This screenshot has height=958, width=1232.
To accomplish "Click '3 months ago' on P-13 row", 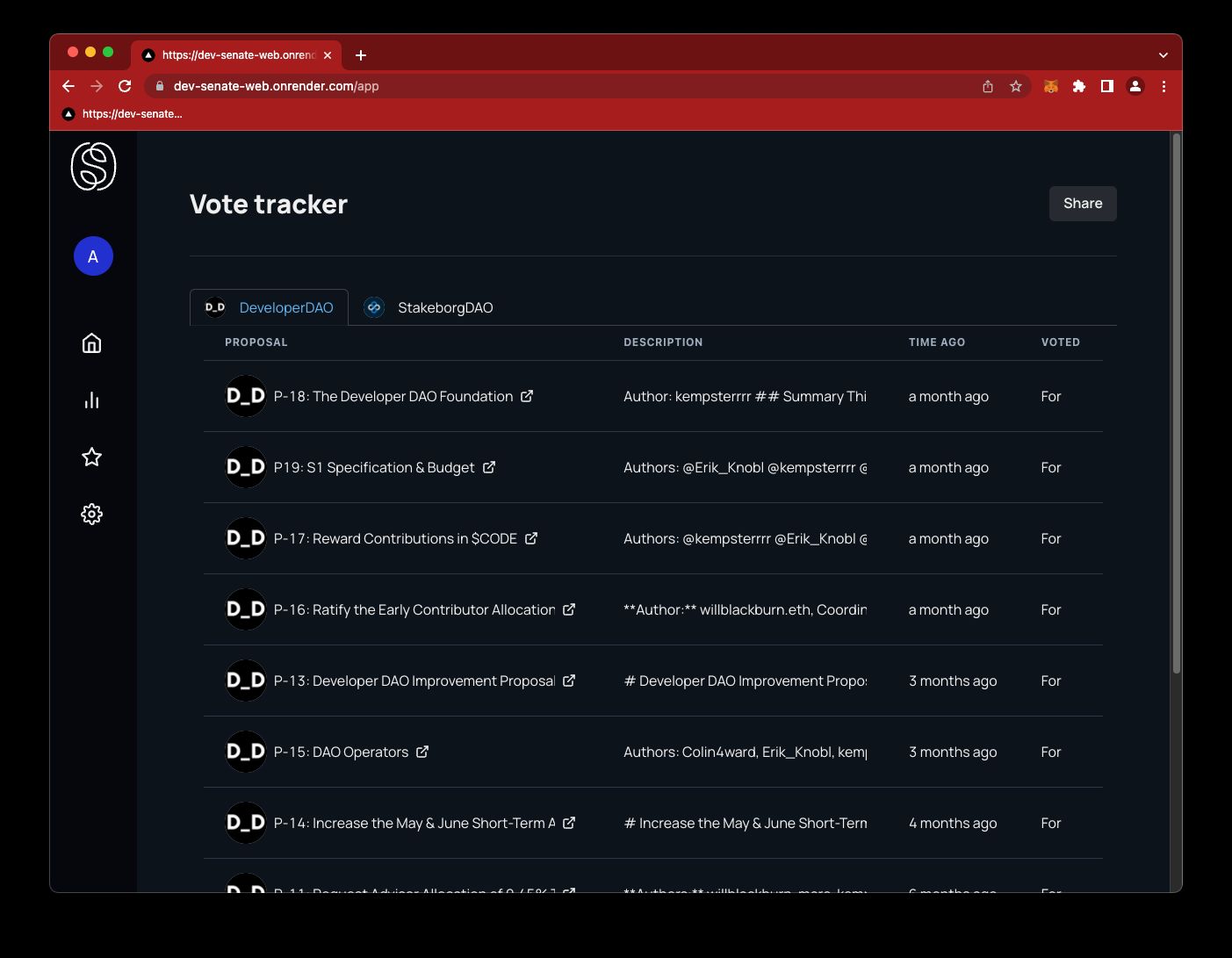I will pyautogui.click(x=953, y=681).
